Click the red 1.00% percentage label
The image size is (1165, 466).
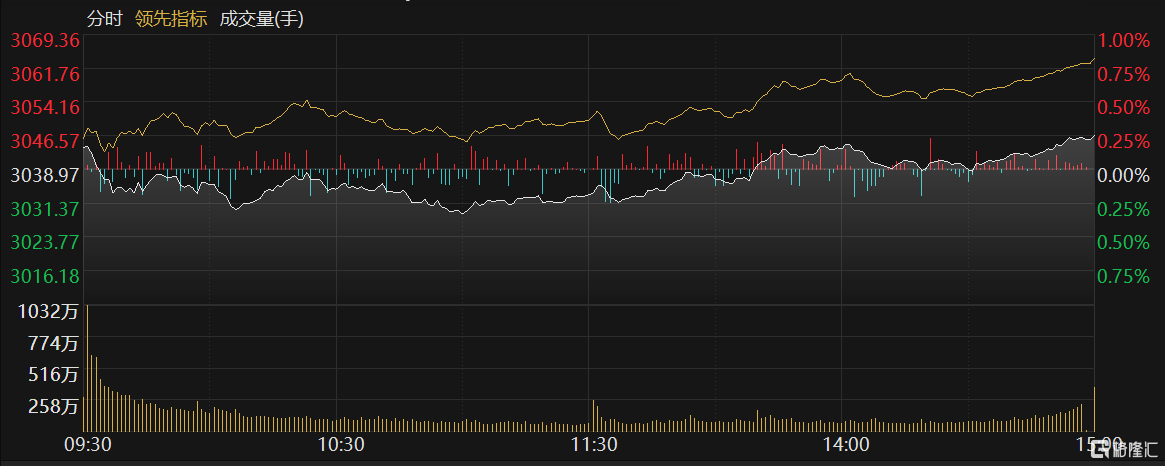tap(1123, 41)
